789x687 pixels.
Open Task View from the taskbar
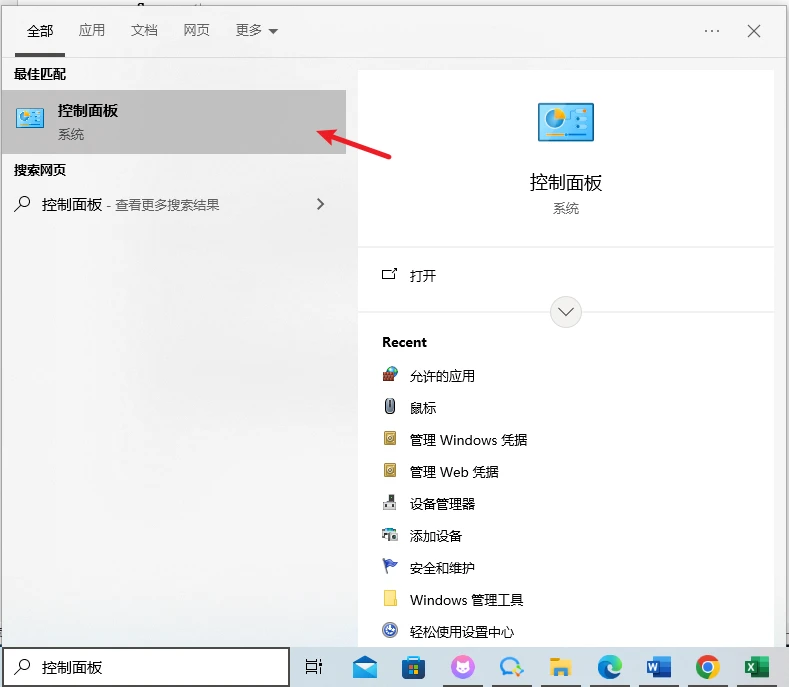pyautogui.click(x=314, y=667)
